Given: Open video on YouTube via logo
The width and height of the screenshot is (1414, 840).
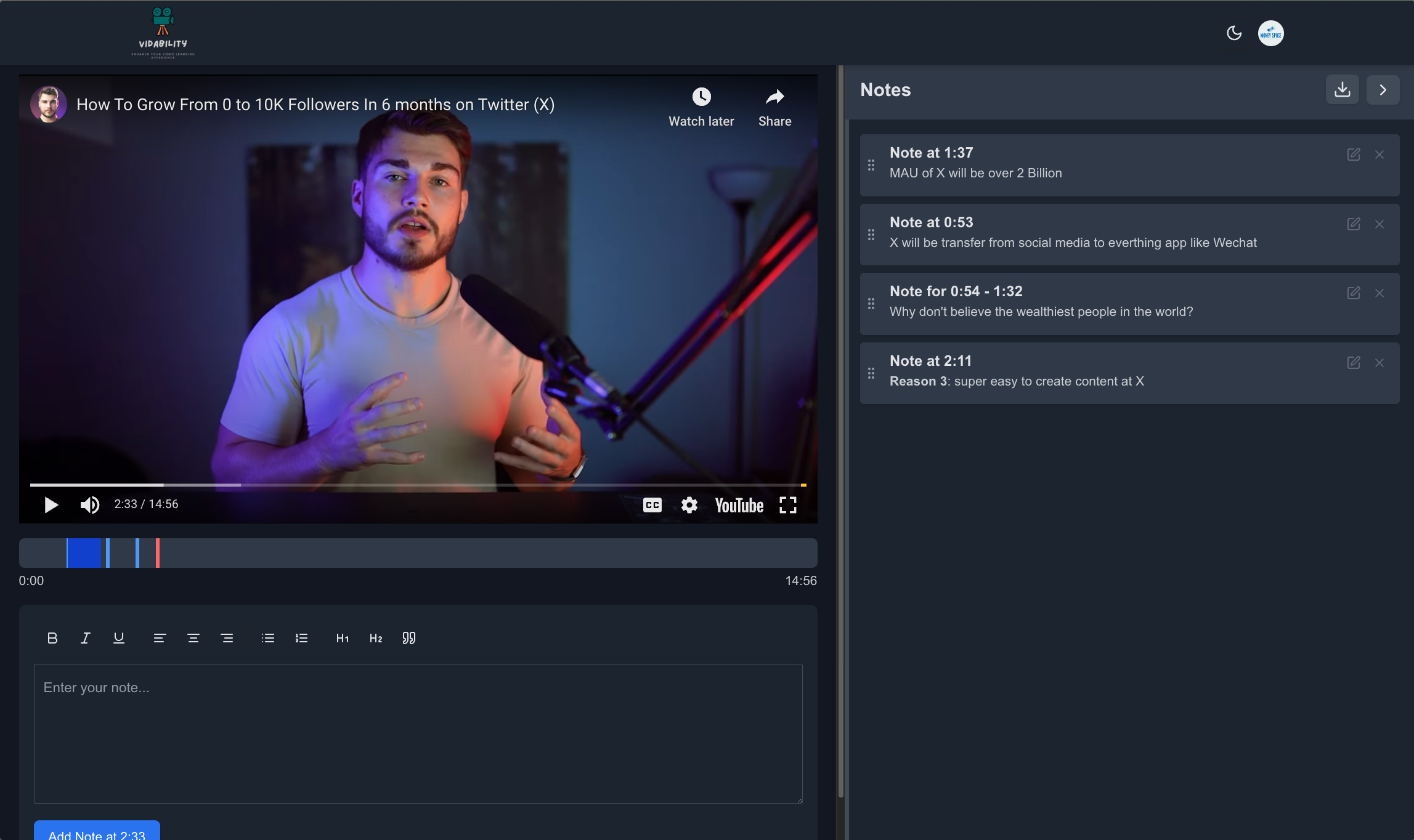Looking at the screenshot, I should click(x=739, y=506).
